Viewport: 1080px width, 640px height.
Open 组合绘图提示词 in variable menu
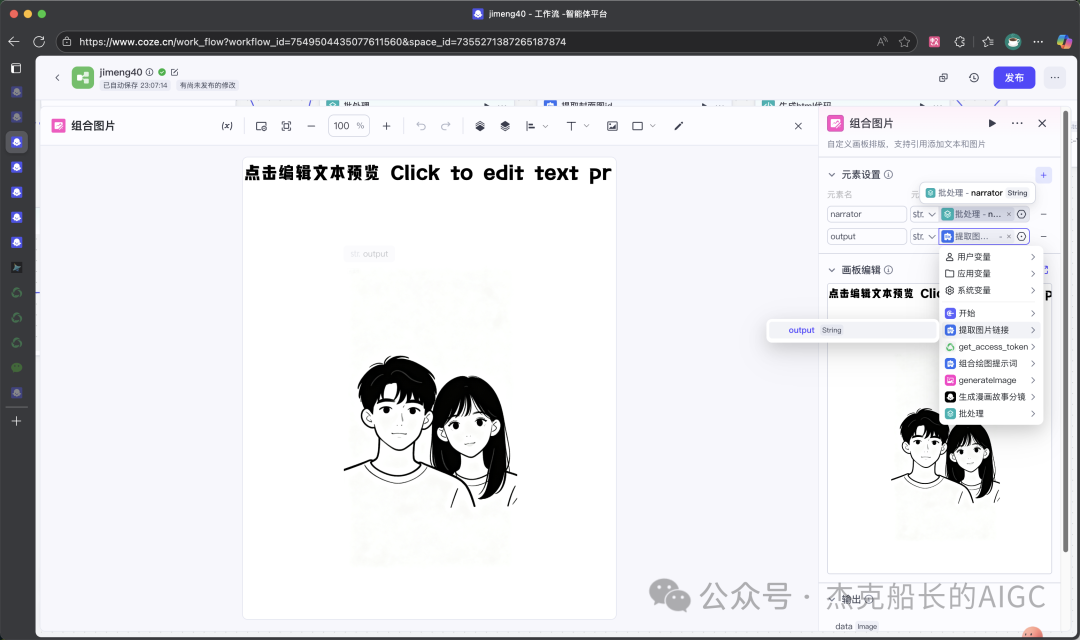pos(991,364)
